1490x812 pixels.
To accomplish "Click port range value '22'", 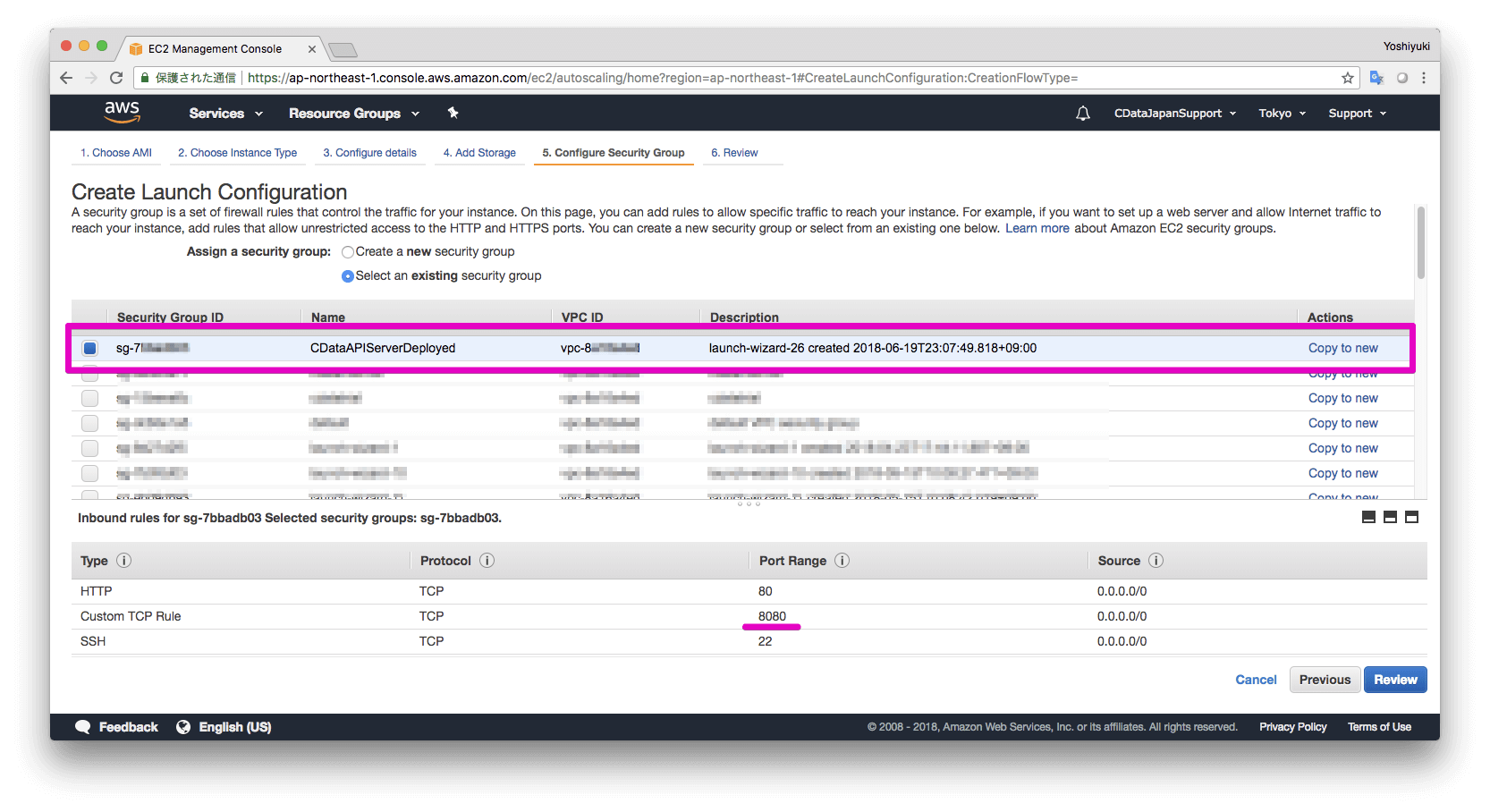I will [765, 641].
